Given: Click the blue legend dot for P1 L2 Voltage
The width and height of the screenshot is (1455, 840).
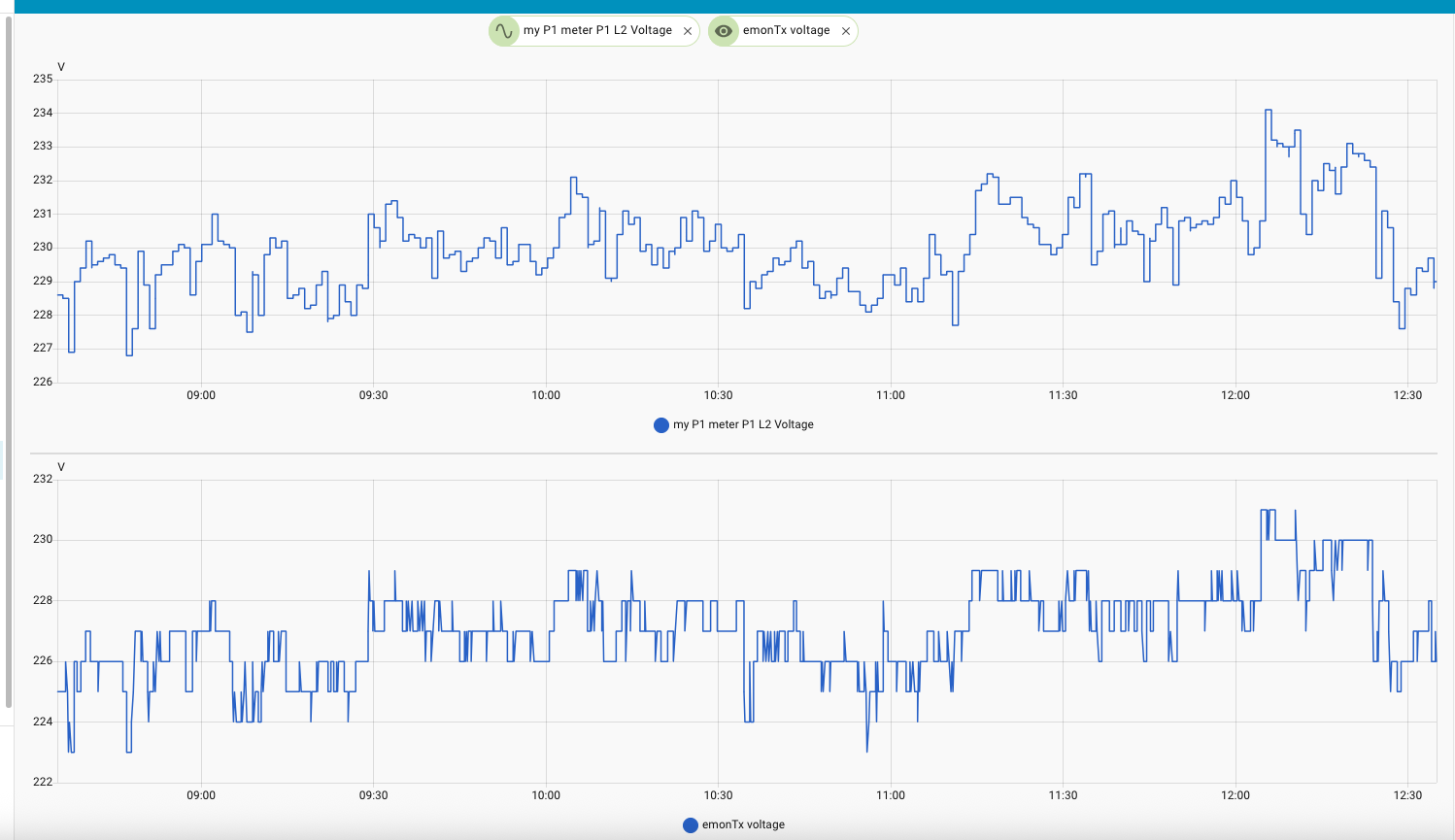Looking at the screenshot, I should [x=661, y=425].
